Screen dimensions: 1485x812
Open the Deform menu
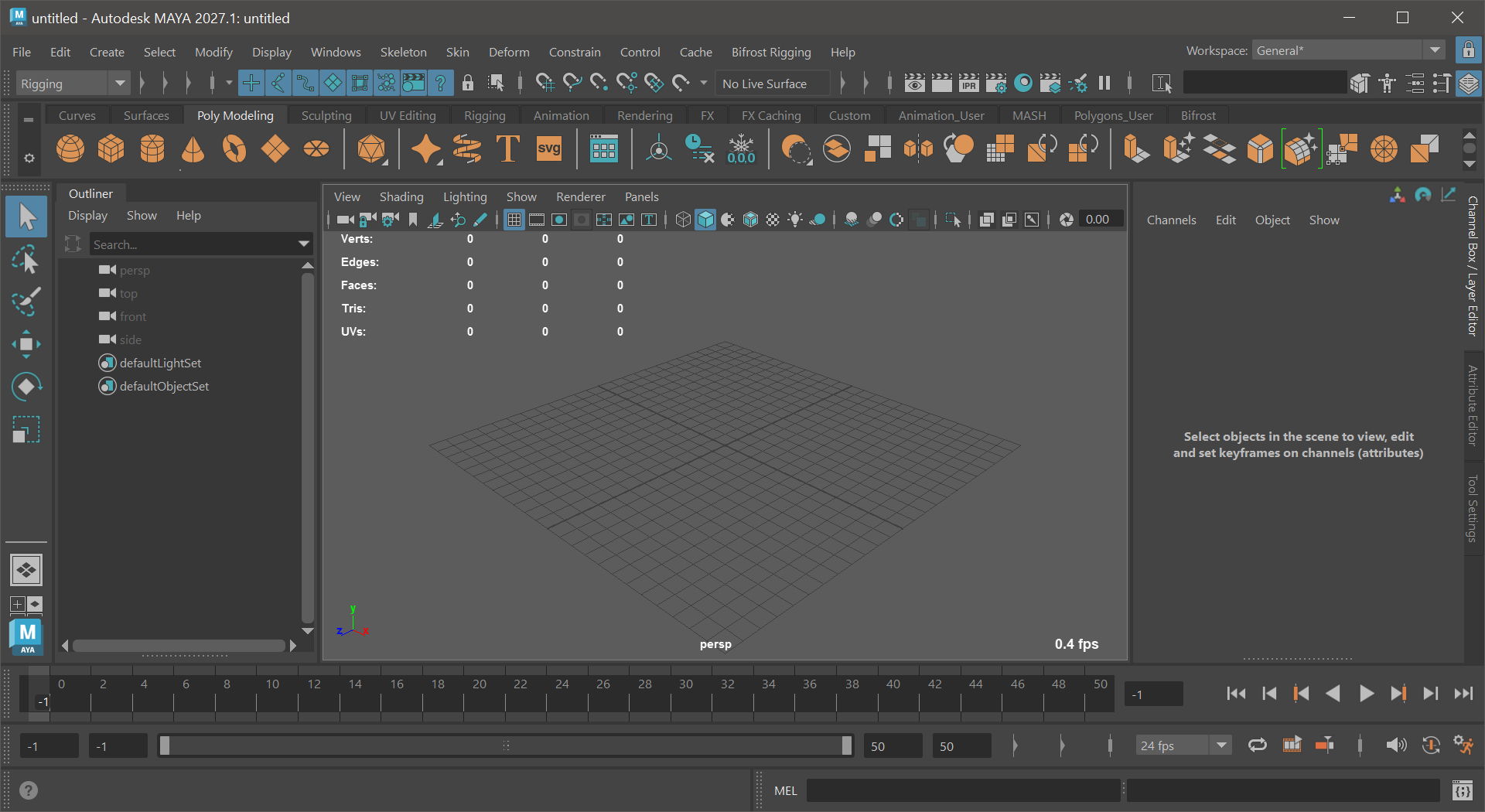[x=509, y=52]
